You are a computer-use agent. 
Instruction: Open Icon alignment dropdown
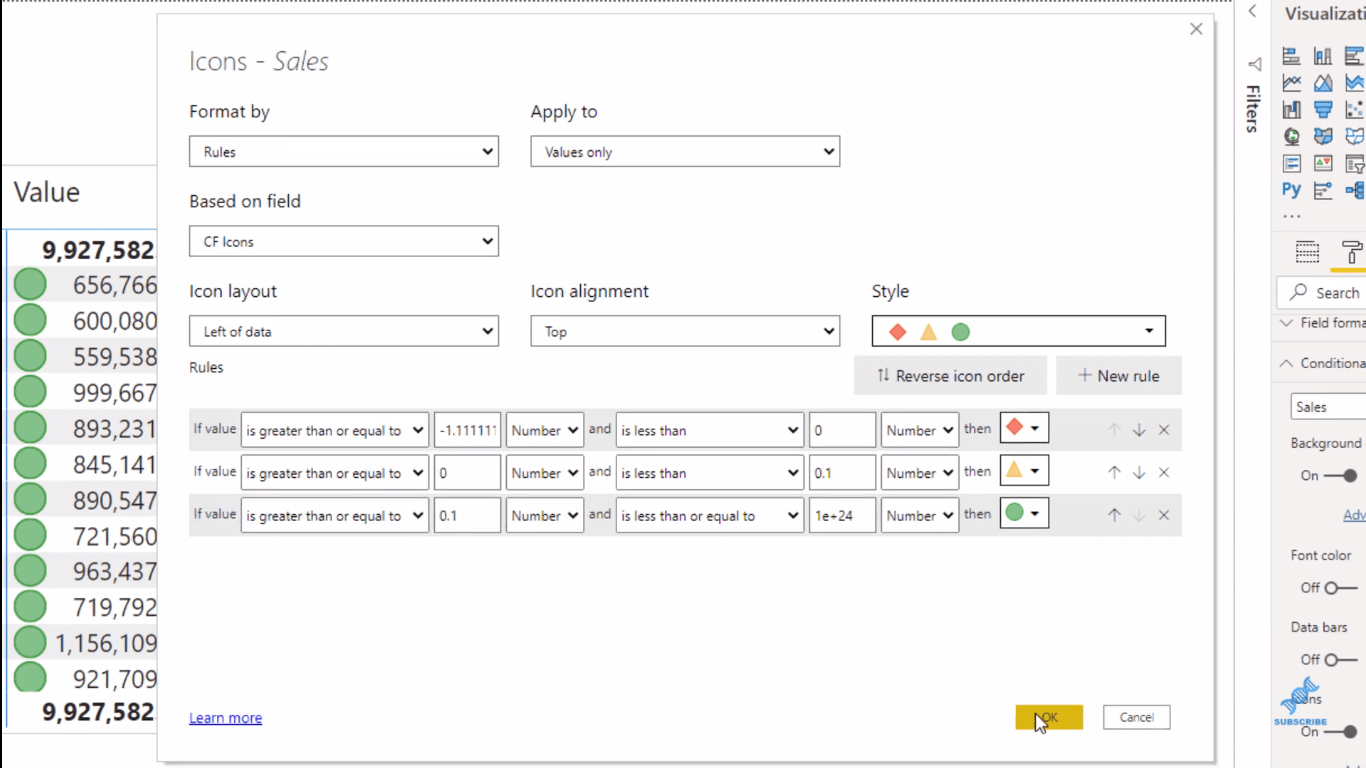point(685,331)
